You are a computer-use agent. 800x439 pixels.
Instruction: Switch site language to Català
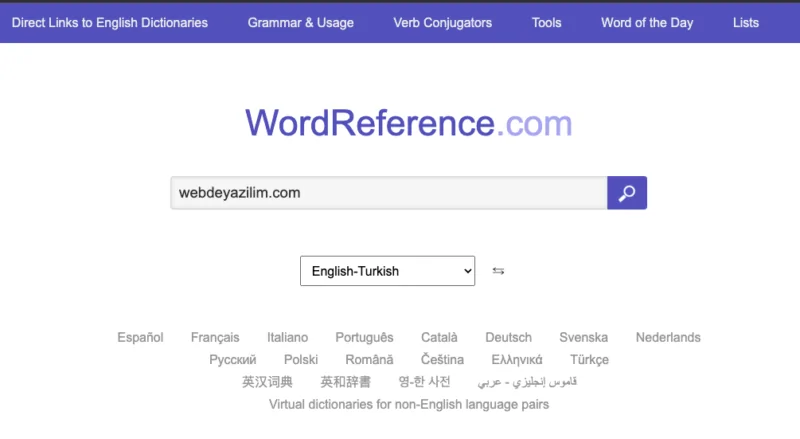[x=439, y=337]
